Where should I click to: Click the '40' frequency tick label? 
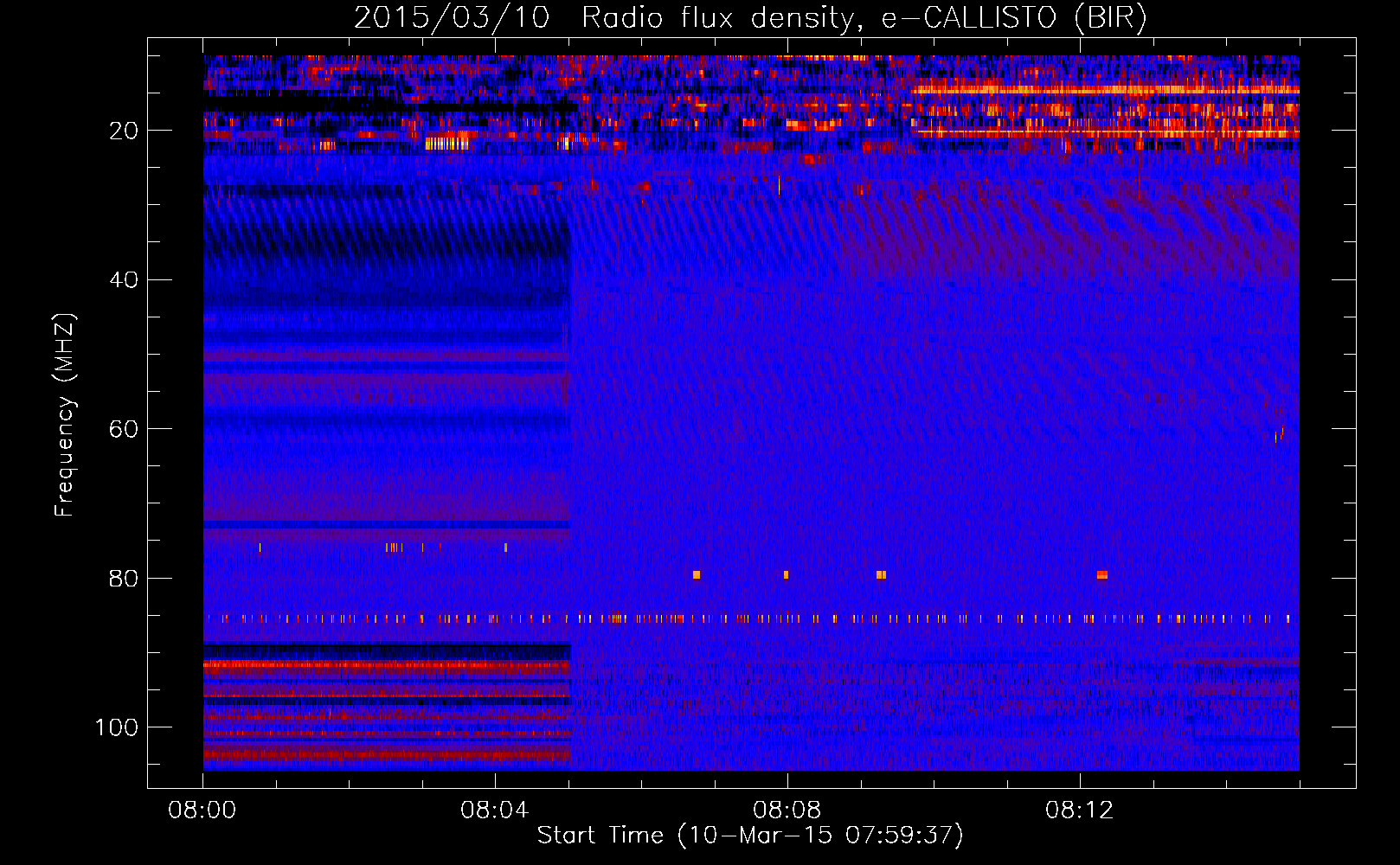[125, 280]
